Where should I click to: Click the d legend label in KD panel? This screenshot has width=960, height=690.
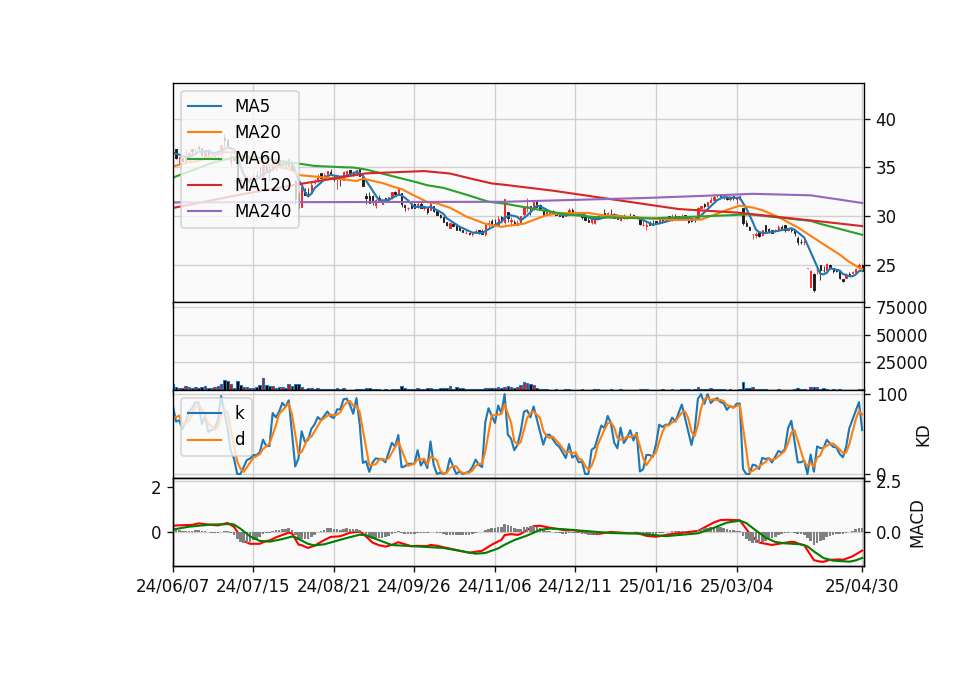239,439
